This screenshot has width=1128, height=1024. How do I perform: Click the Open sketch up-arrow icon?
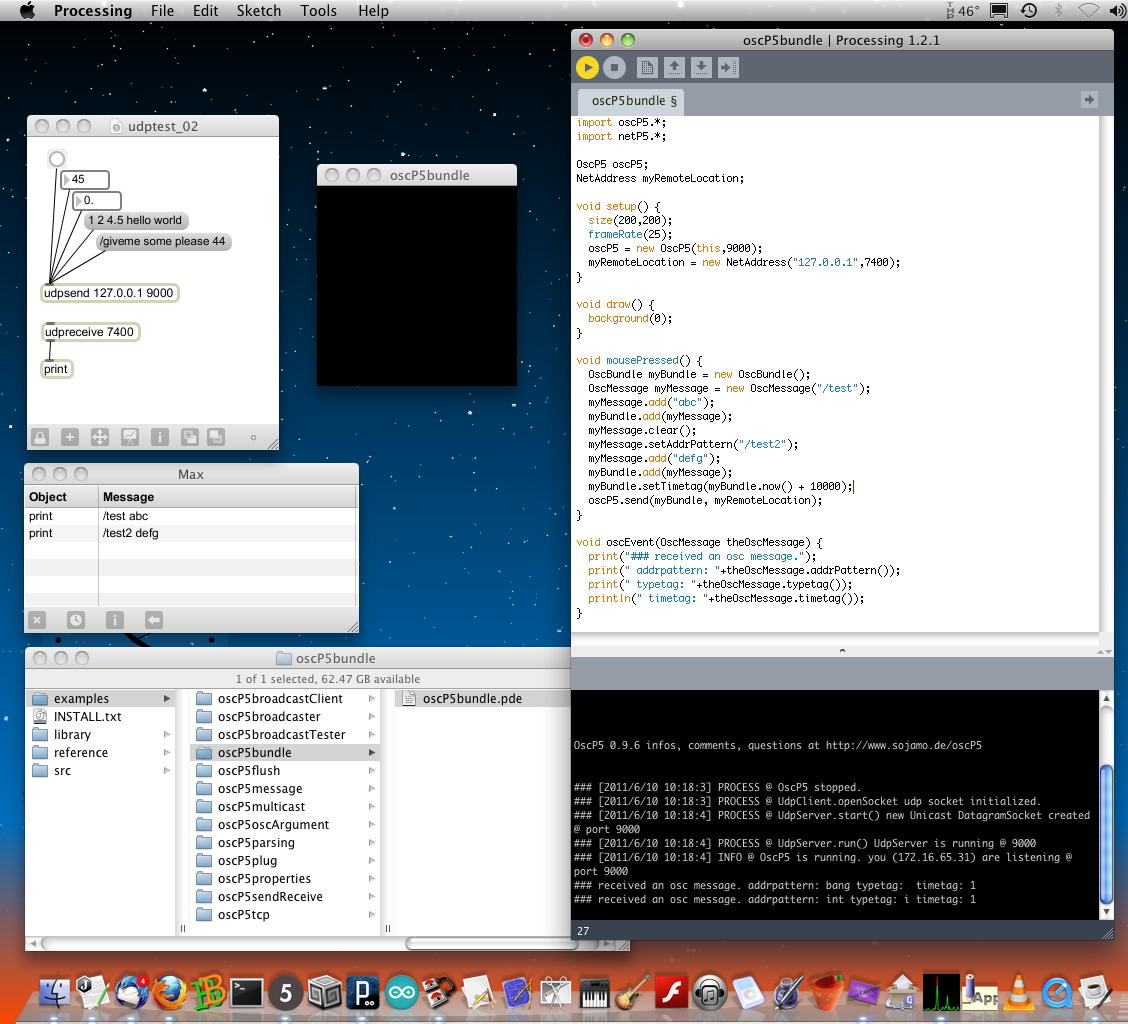point(674,67)
